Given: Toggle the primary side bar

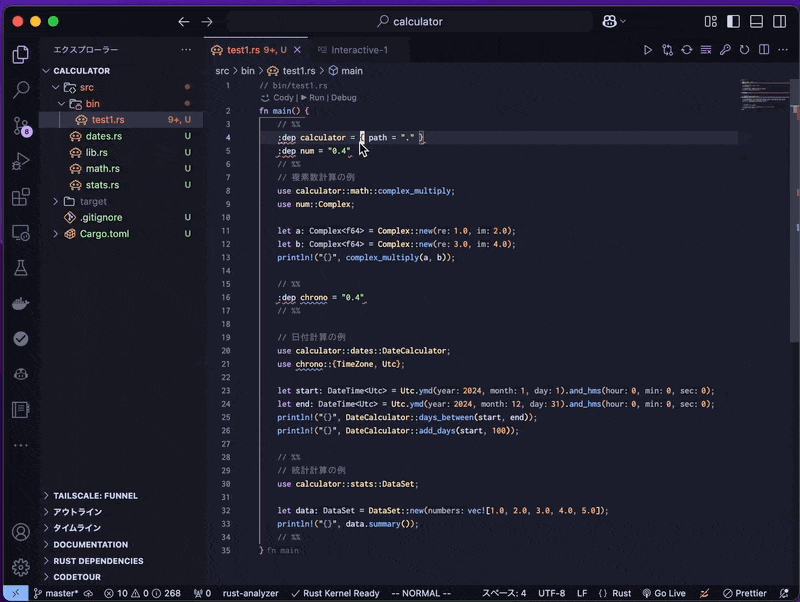Looking at the screenshot, I should [x=734, y=21].
